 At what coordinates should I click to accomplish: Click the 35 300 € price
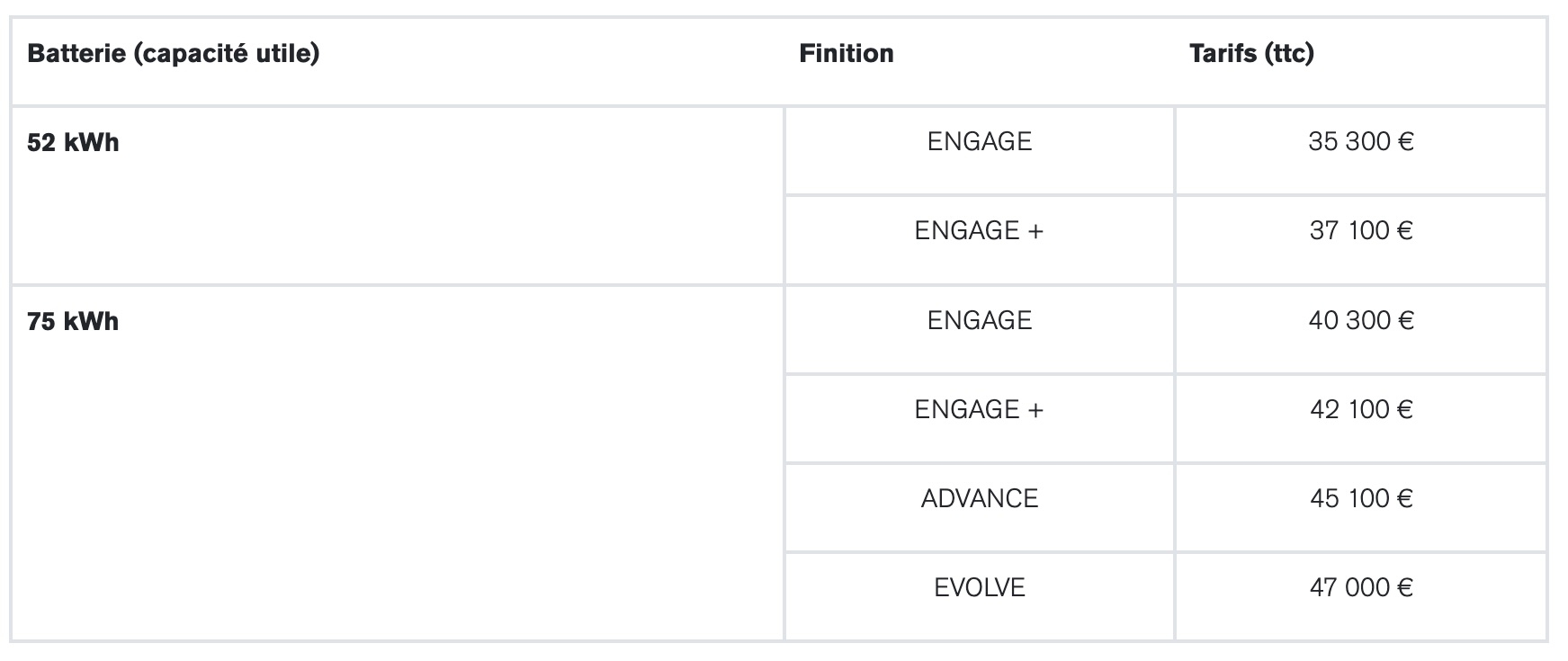point(1360,142)
